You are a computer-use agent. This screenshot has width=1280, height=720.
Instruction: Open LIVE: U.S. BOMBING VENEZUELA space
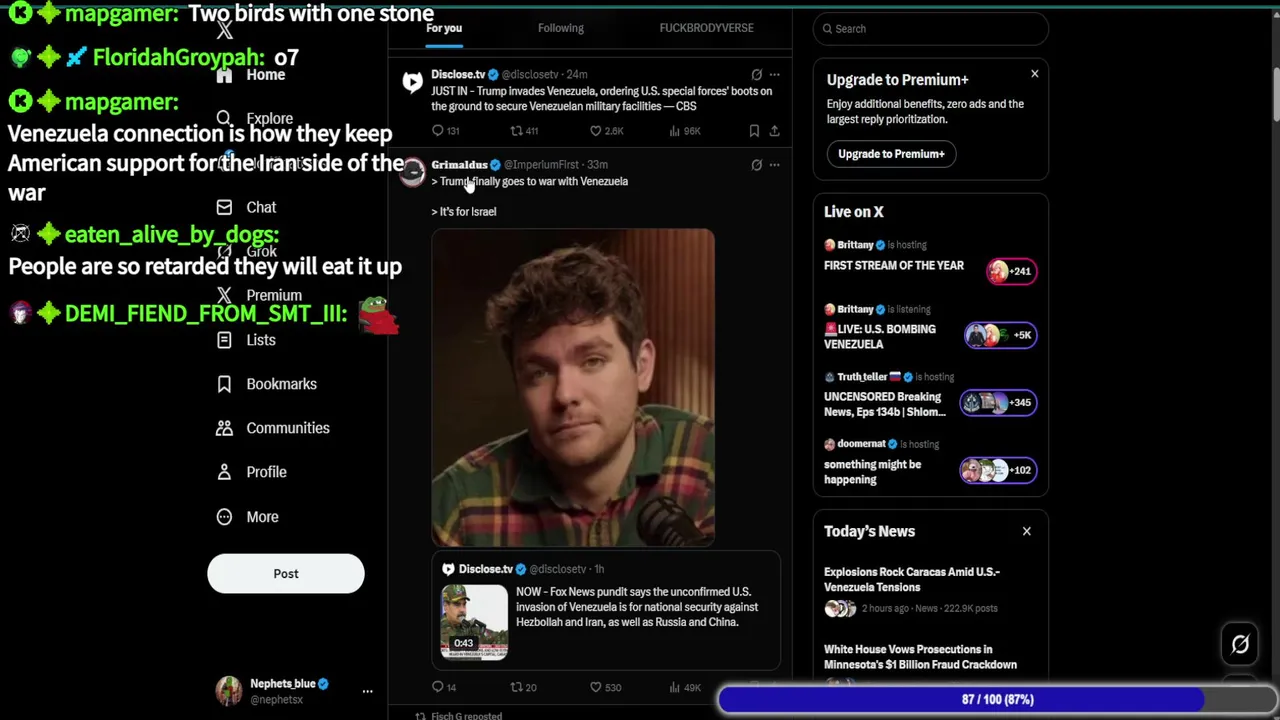click(x=880, y=336)
